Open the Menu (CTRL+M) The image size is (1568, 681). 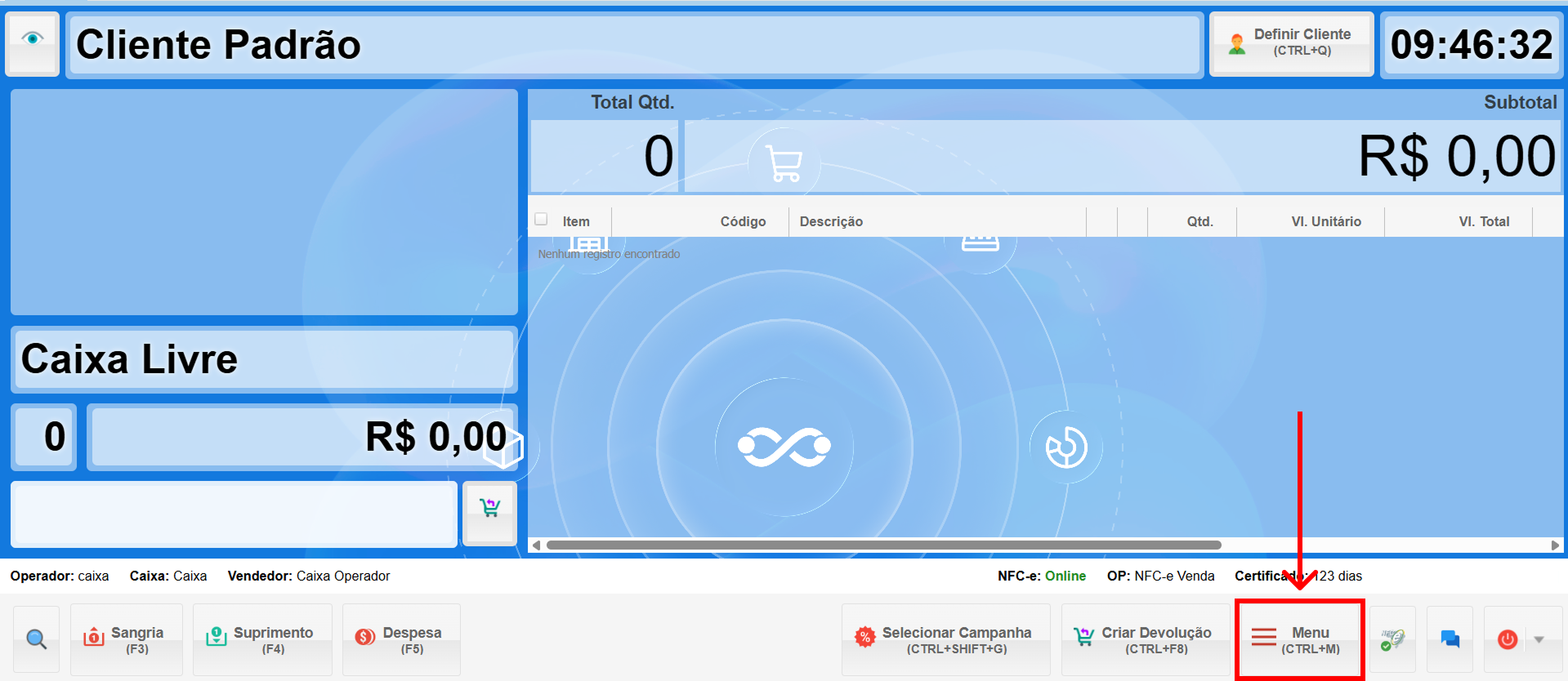pos(1299,639)
